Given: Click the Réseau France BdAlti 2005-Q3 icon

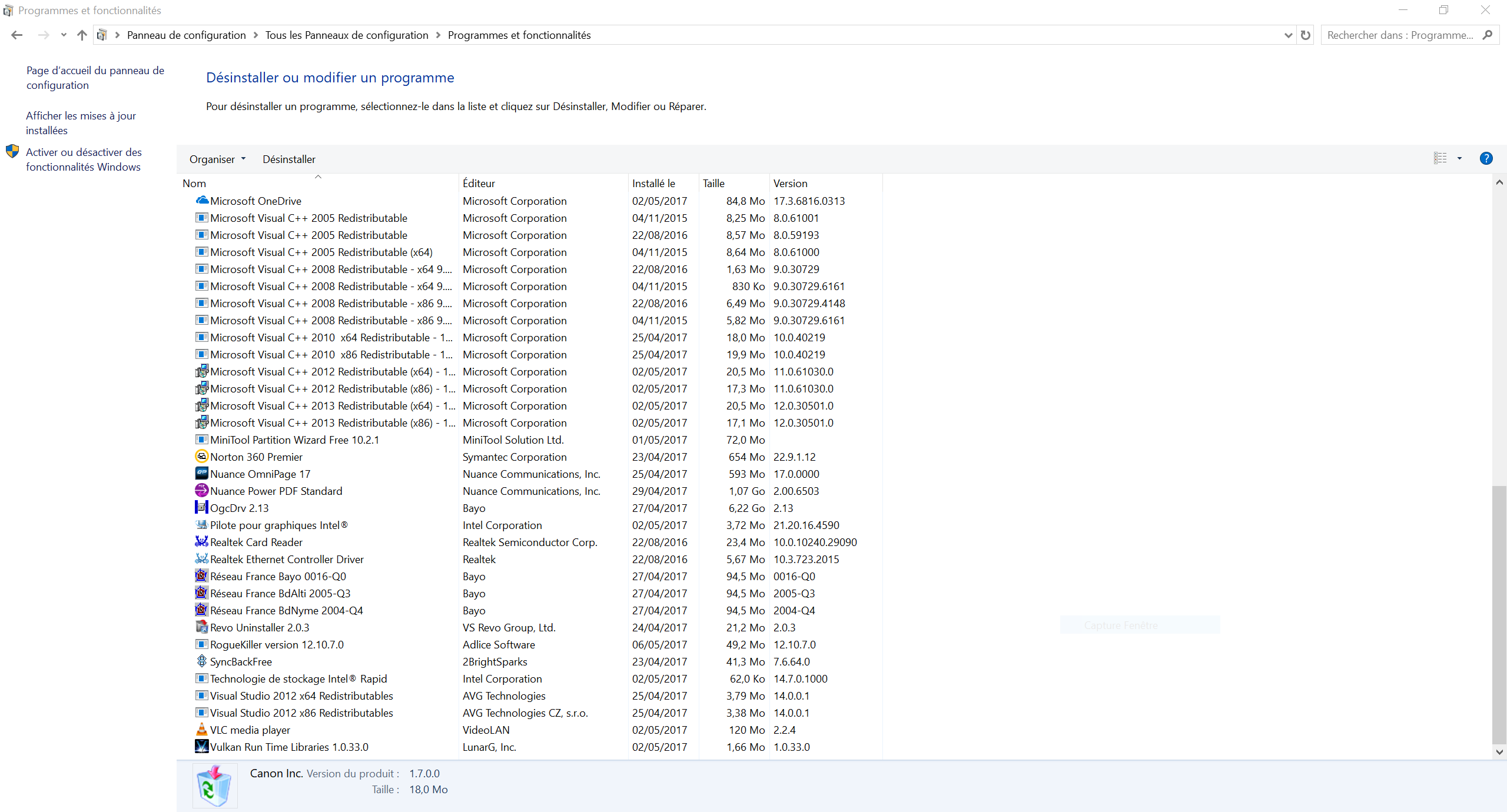Looking at the screenshot, I should 202,593.
